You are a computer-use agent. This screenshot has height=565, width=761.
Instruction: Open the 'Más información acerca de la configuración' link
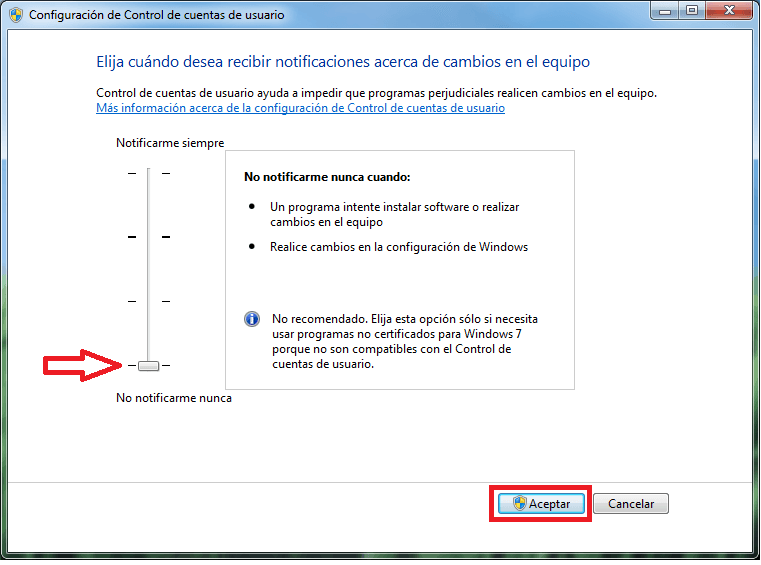tap(300, 108)
